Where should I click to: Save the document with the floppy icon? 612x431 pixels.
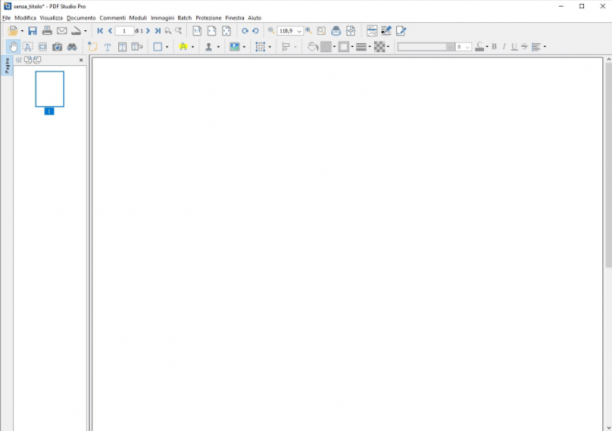32,31
